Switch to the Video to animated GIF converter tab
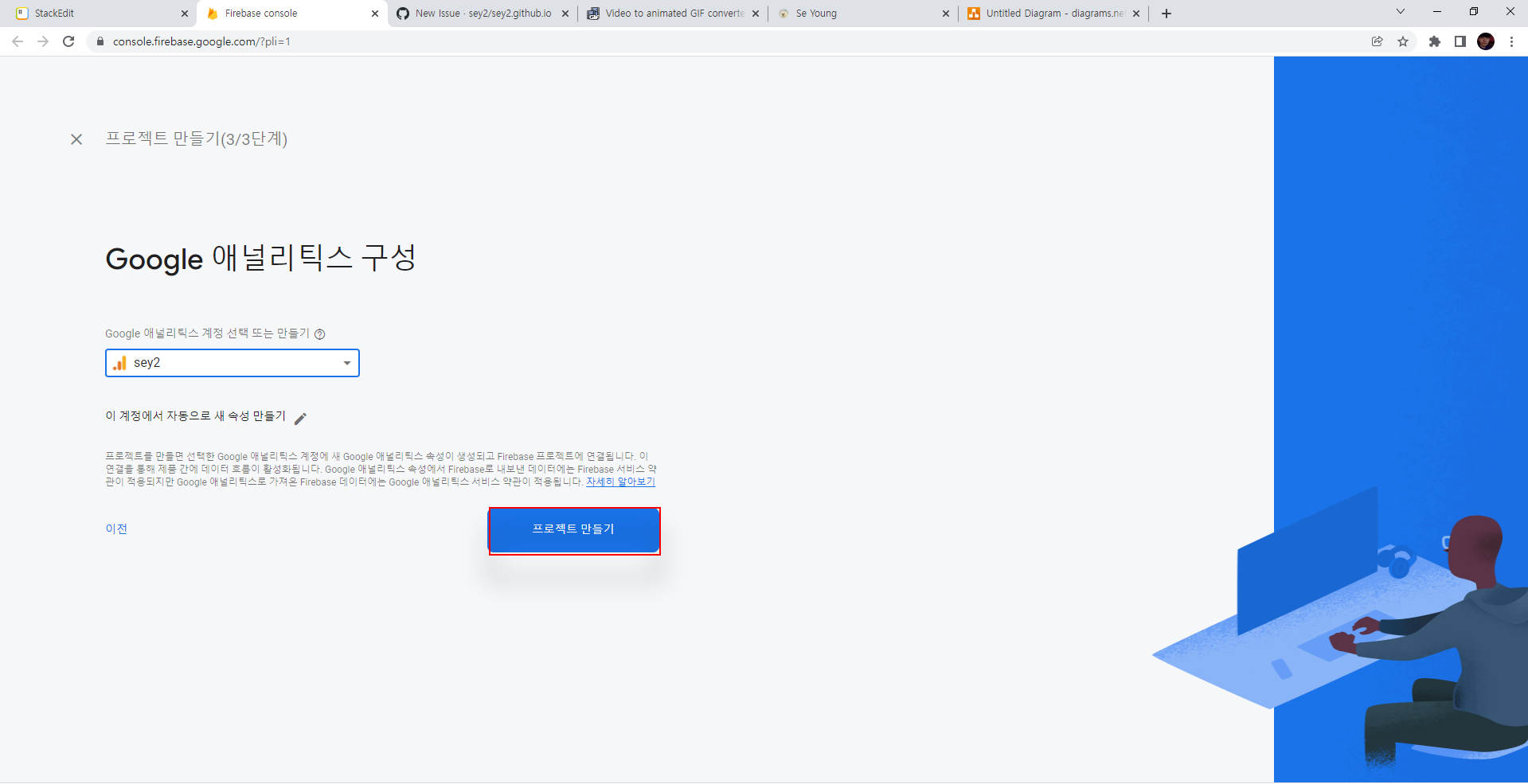This screenshot has width=1528, height=784. coord(674,14)
